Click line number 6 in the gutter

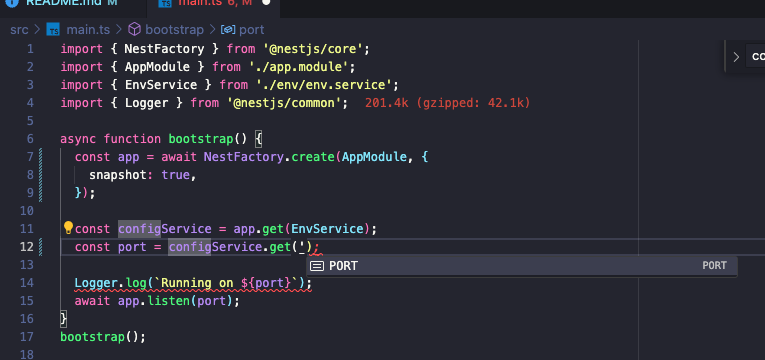31,139
